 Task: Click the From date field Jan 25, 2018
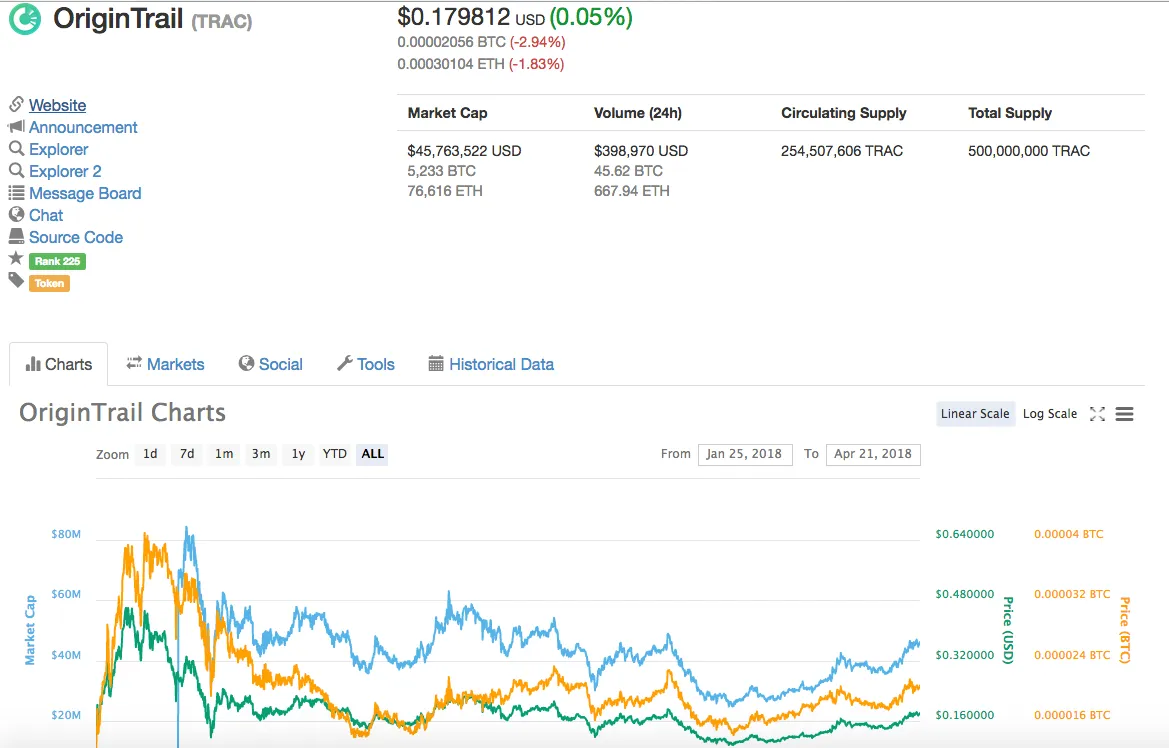point(745,454)
